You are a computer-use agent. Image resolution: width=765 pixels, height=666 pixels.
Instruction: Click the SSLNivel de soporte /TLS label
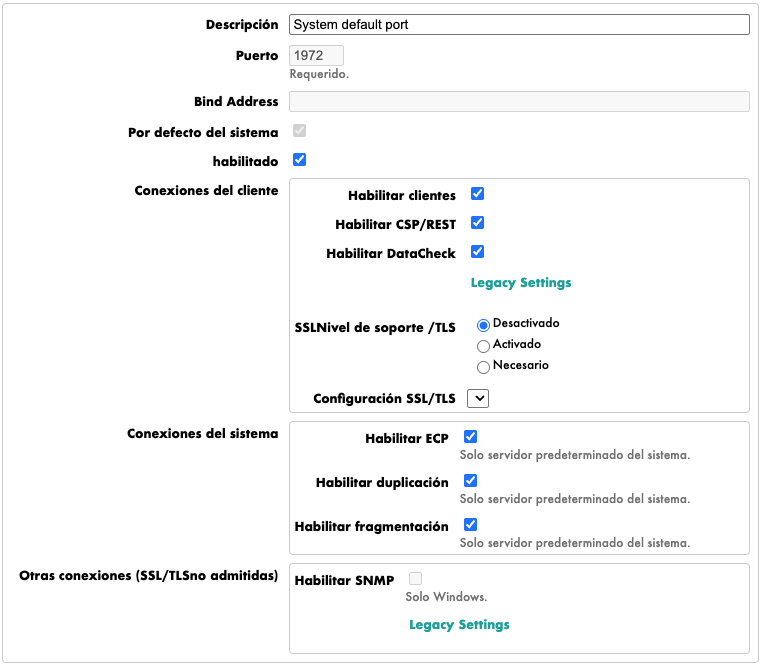(375, 327)
